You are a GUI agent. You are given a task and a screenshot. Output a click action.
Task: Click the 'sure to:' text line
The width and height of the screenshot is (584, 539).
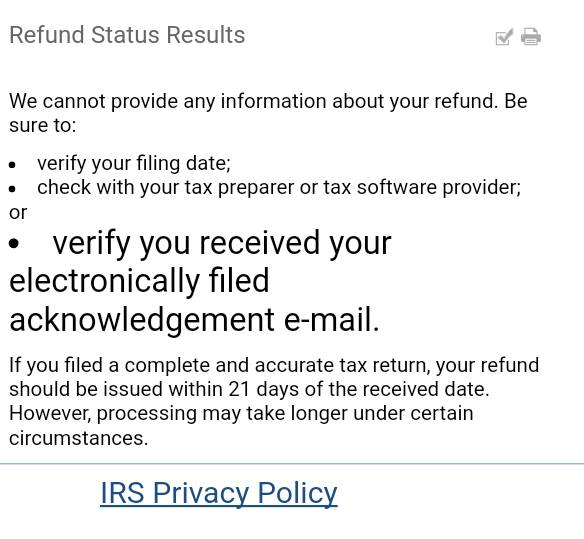(x=42, y=126)
